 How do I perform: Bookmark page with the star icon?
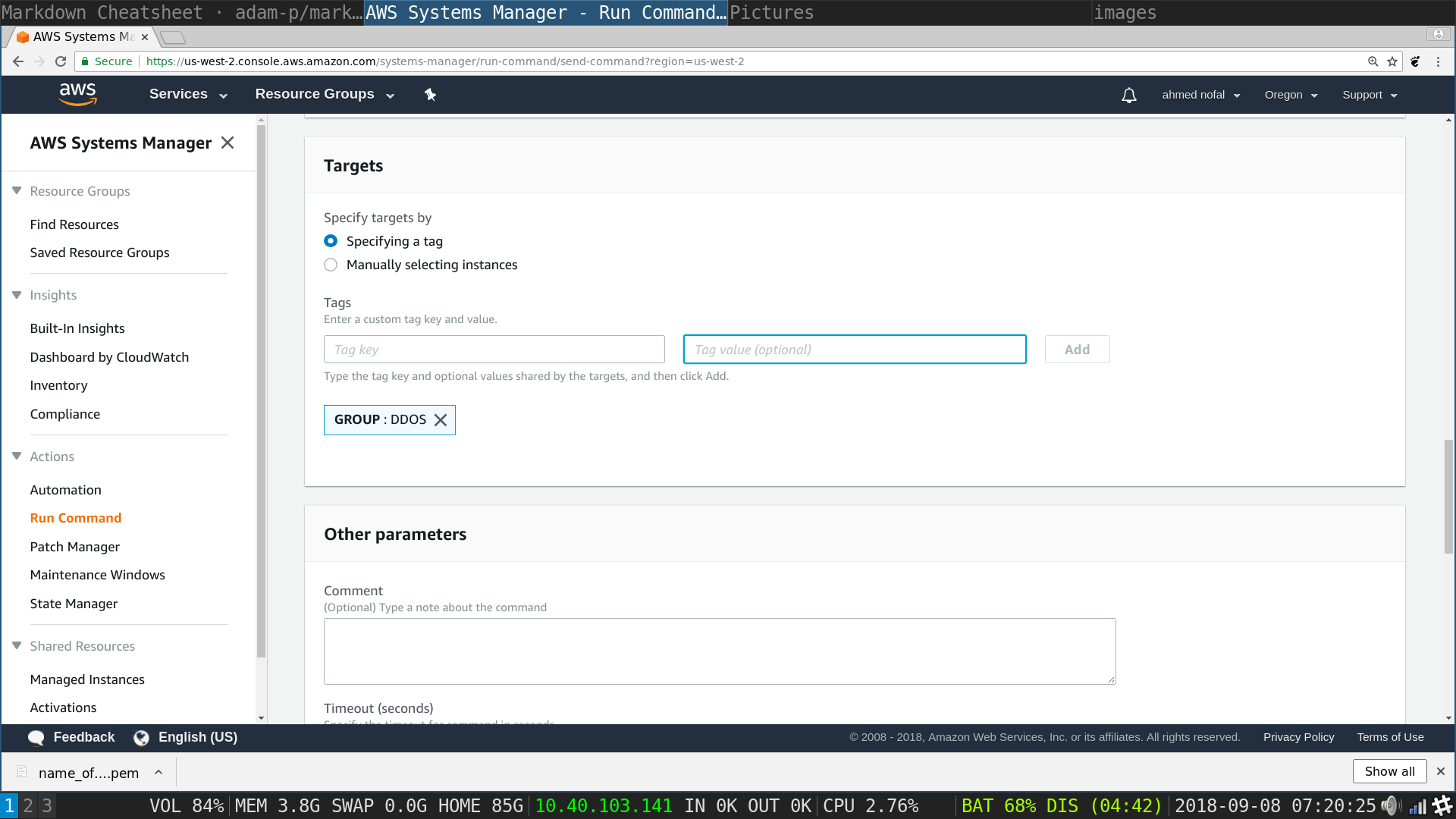coord(1392,61)
